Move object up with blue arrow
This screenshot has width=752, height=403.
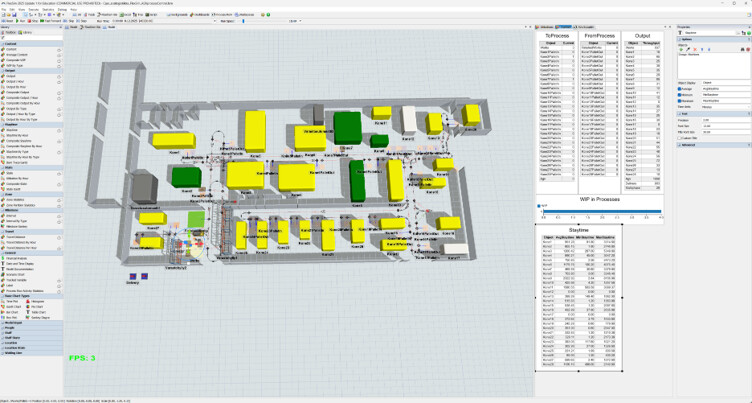(702, 49)
